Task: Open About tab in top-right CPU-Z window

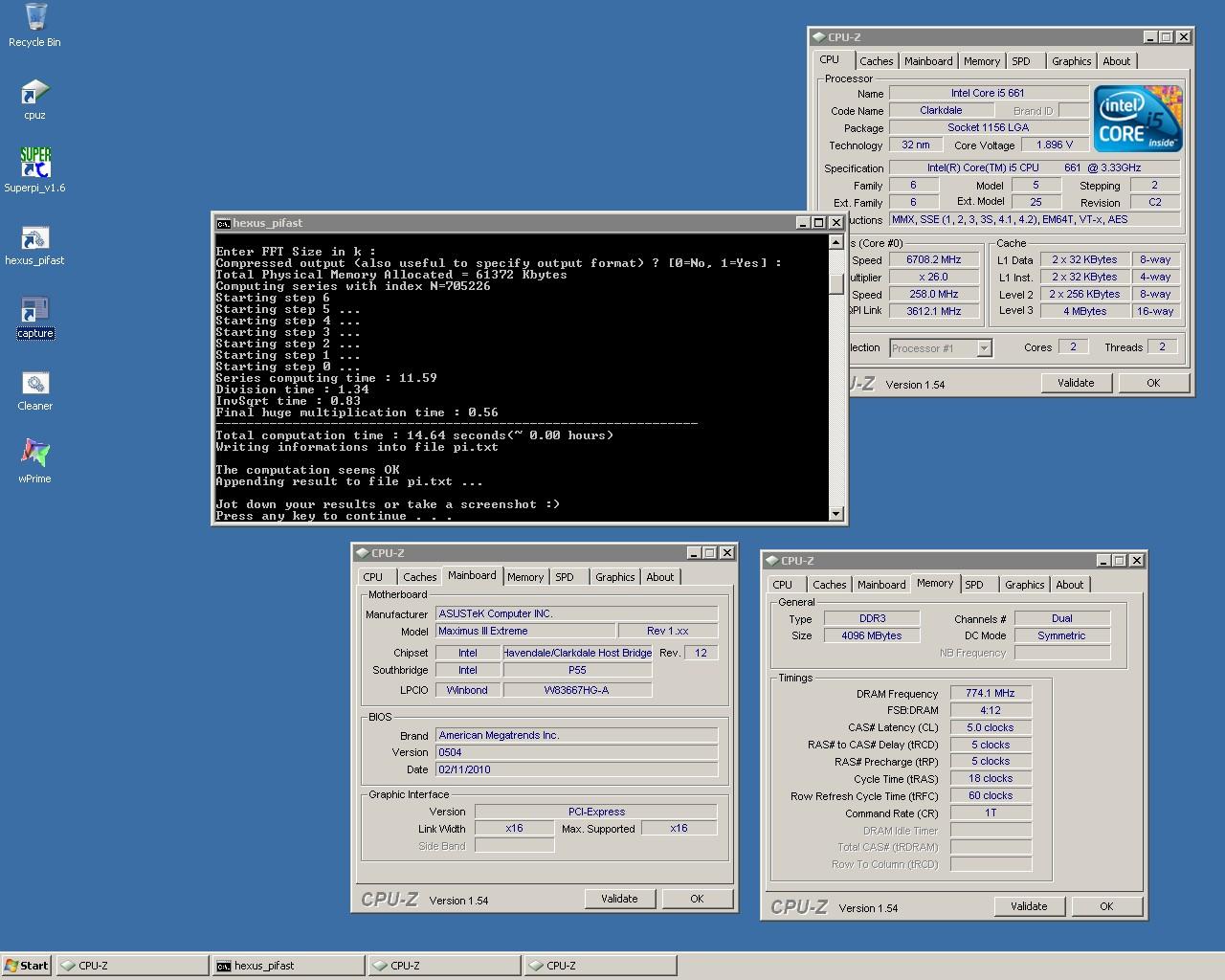Action: tap(1116, 61)
